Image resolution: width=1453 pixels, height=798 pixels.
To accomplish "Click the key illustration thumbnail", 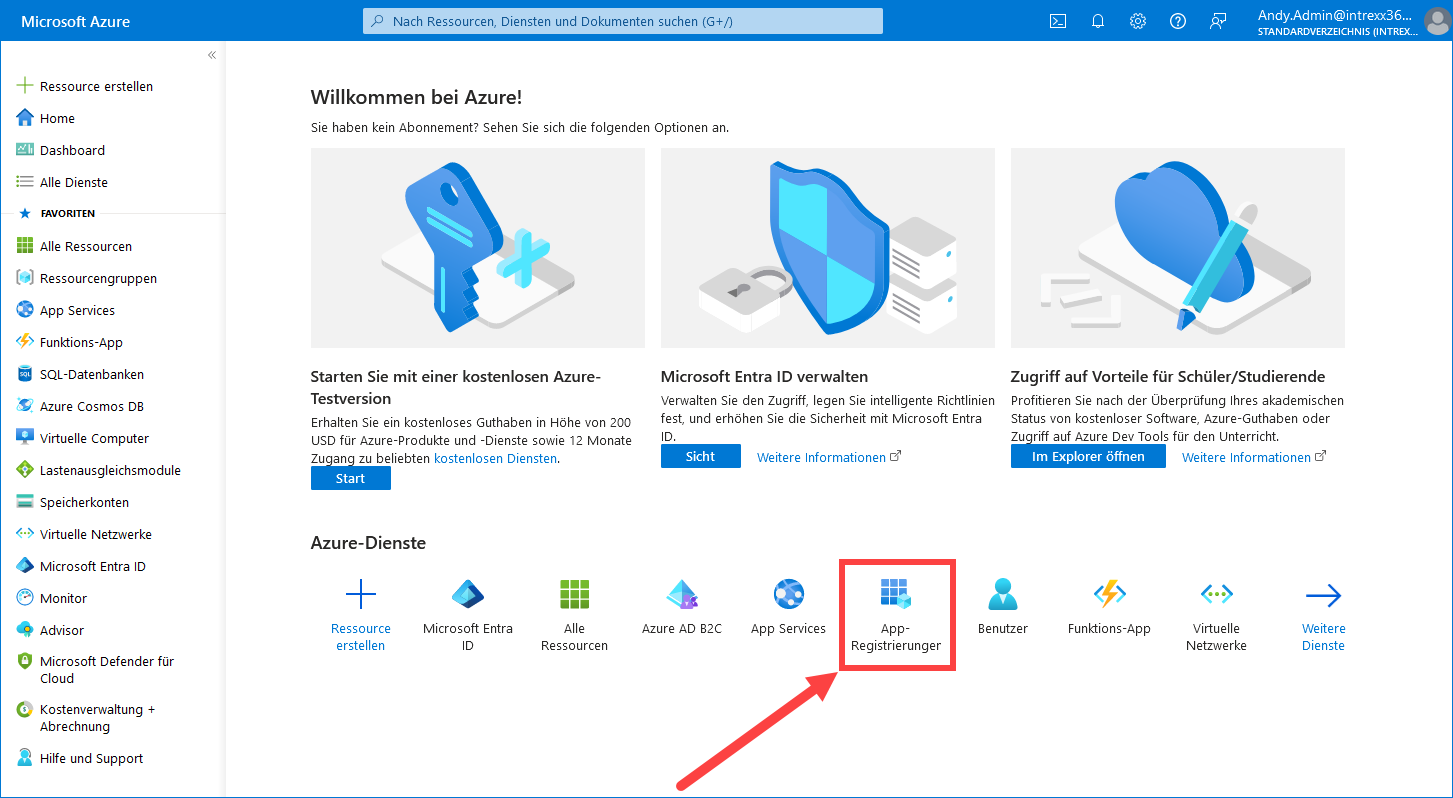I will tap(478, 248).
